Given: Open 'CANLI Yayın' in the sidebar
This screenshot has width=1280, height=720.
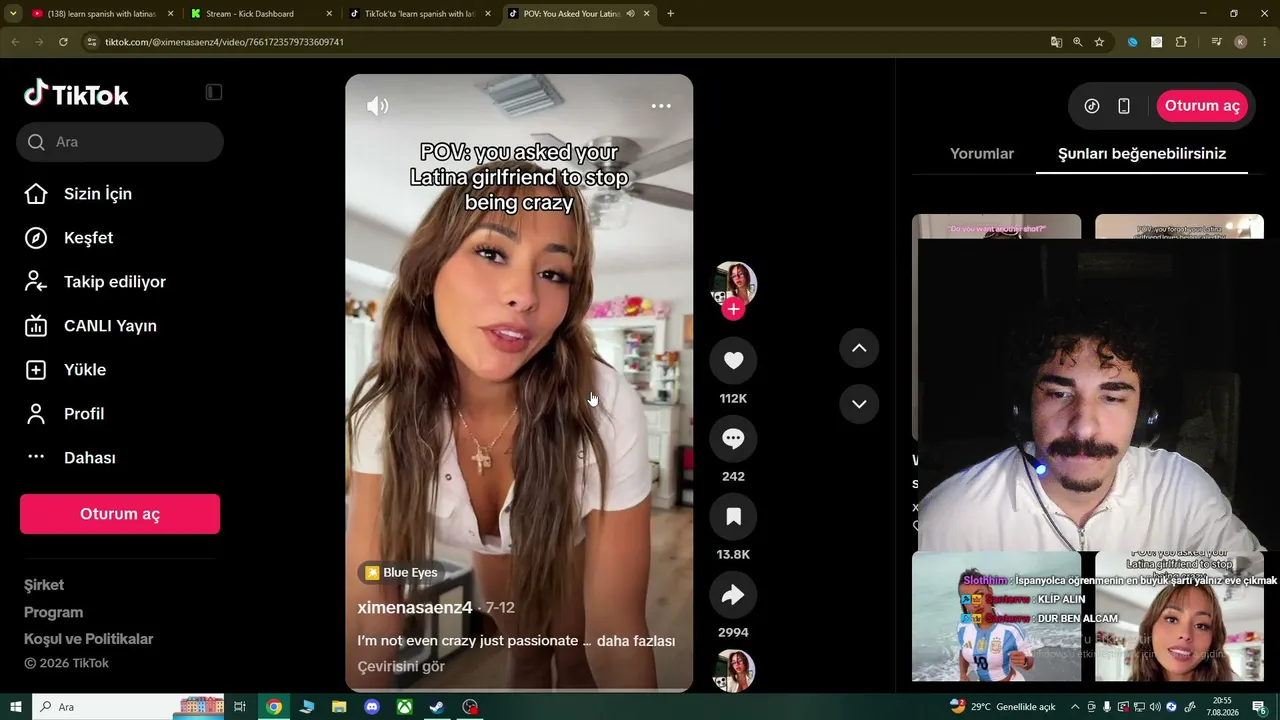Looking at the screenshot, I should [x=110, y=326].
